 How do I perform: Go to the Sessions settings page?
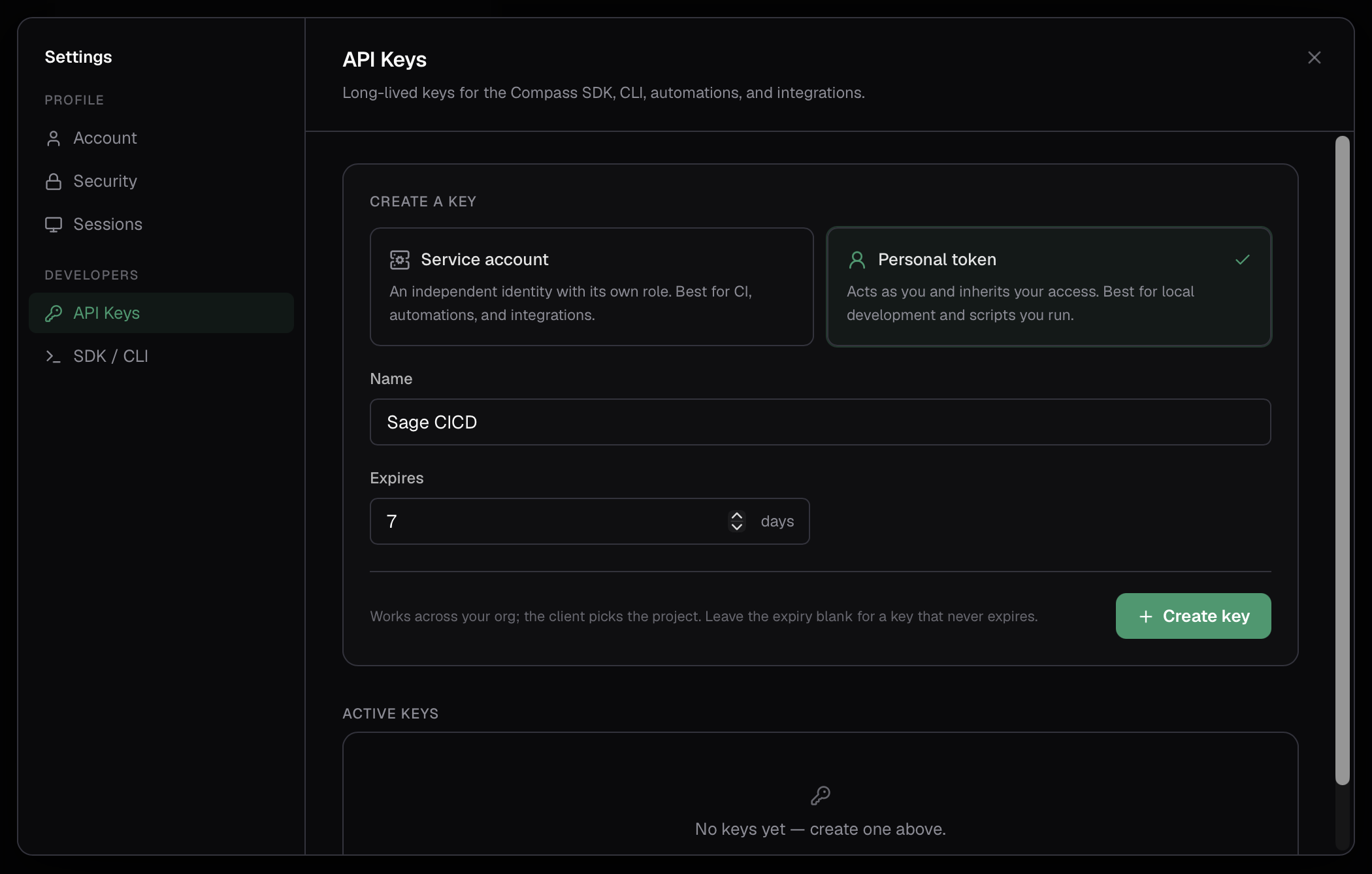(161, 224)
